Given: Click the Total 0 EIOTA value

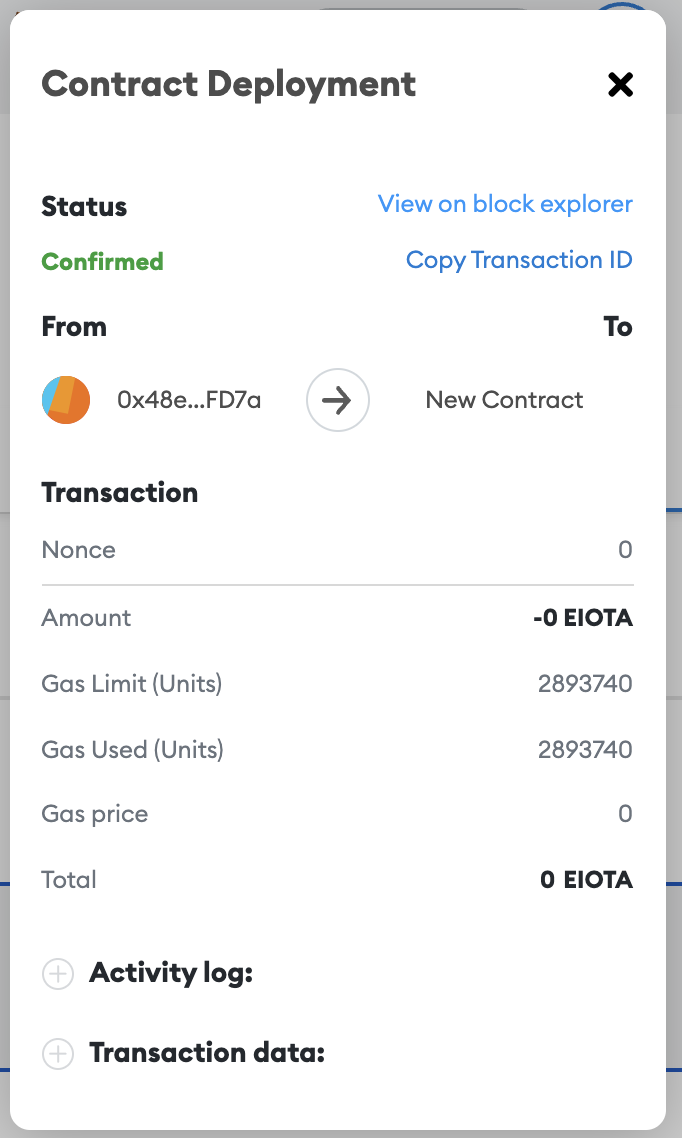Looking at the screenshot, I should (586, 880).
